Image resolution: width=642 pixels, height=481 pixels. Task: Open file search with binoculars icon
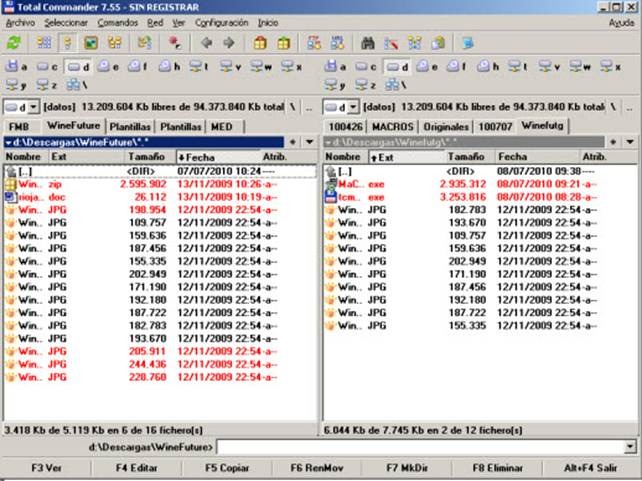[368, 43]
